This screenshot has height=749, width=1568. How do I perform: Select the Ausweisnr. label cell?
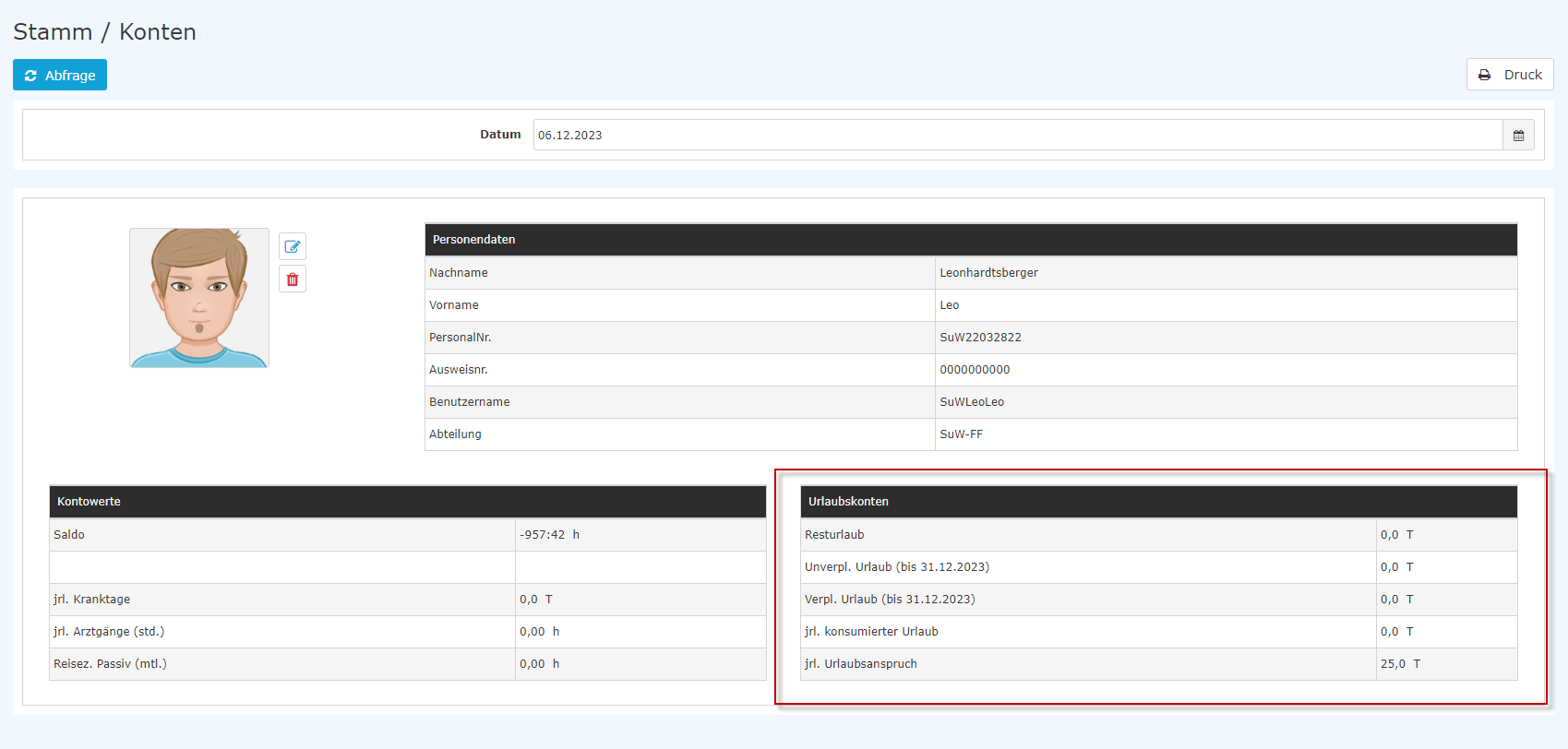pyautogui.click(x=680, y=370)
